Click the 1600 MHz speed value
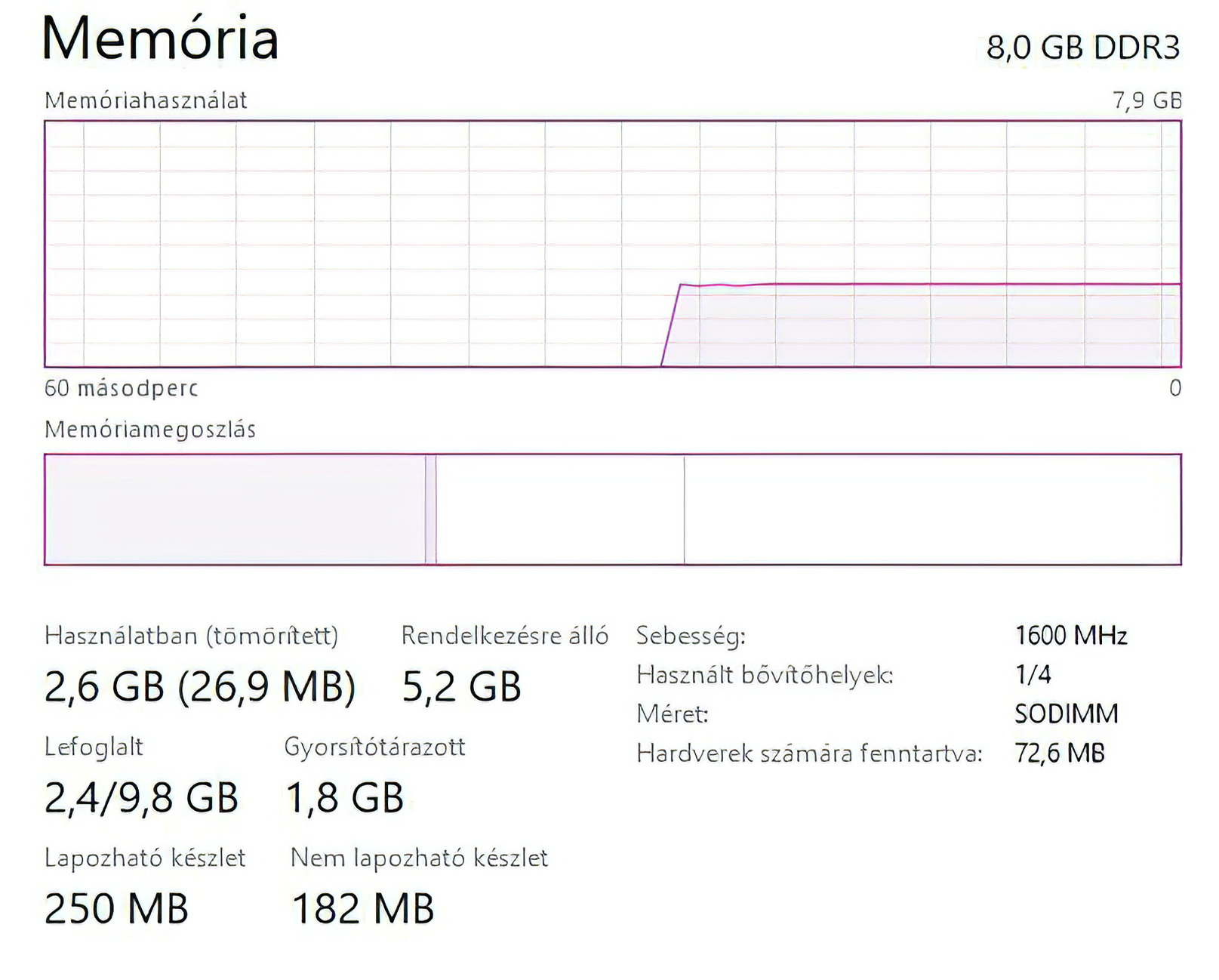The height and width of the screenshot is (980, 1219). [x=1070, y=635]
